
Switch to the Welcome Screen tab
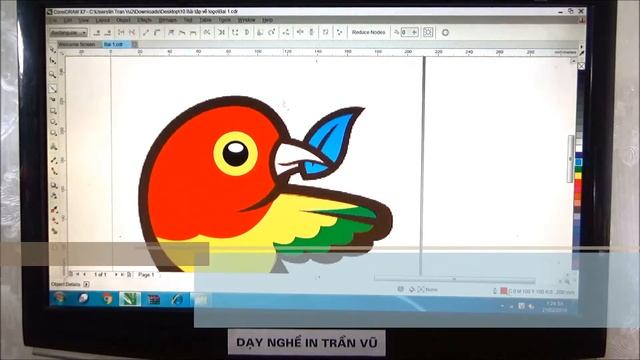77,44
